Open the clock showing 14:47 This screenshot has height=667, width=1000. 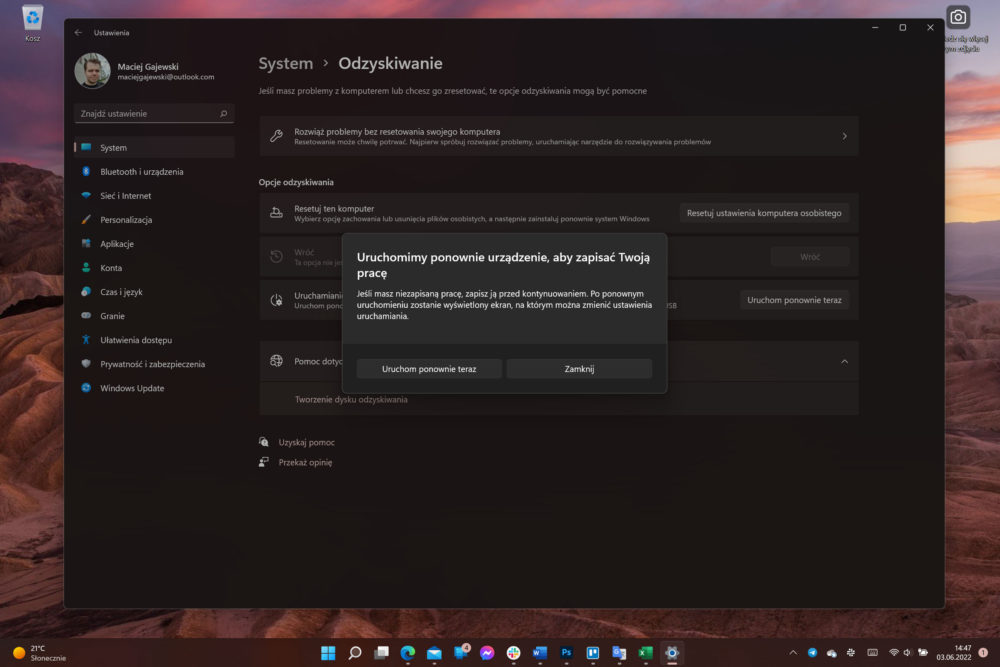pos(953,653)
